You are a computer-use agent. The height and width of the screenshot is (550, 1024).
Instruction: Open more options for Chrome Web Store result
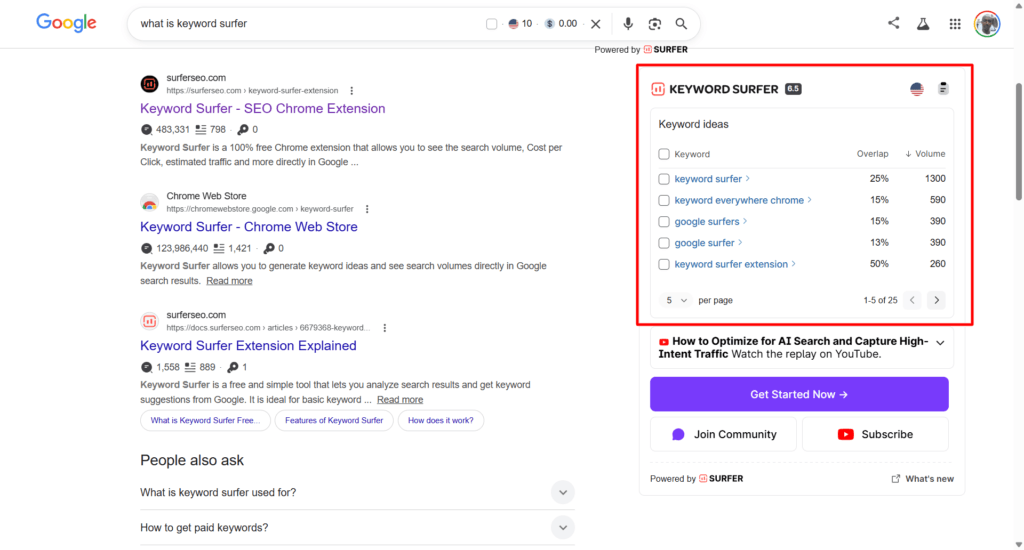point(367,209)
